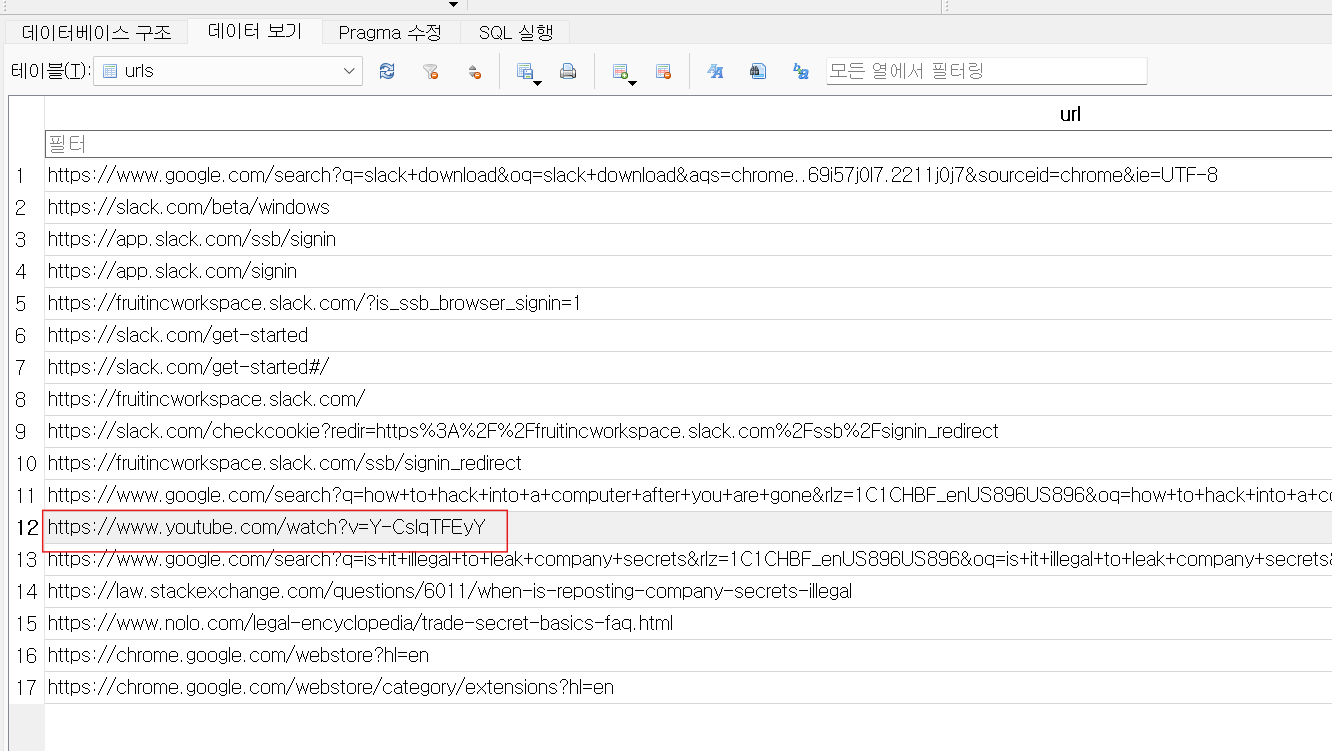Expand the arrow beside the save table icon

point(538,82)
